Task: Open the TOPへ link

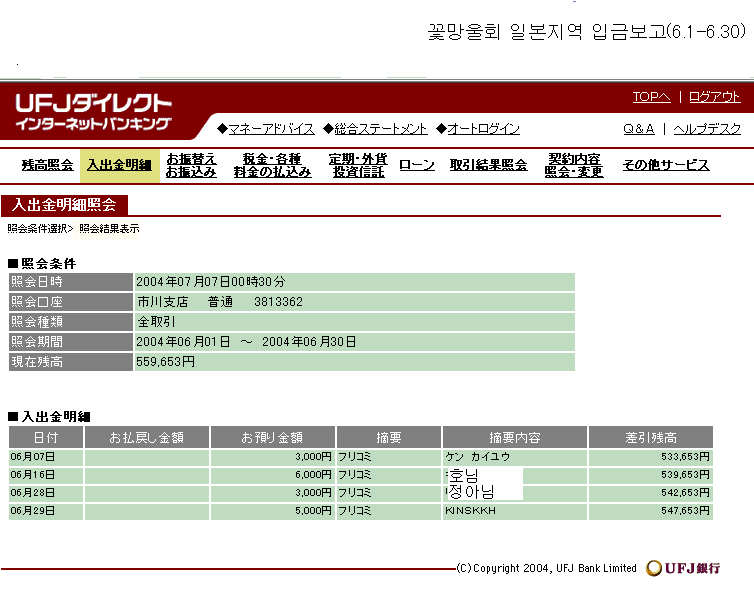Action: pyautogui.click(x=651, y=97)
